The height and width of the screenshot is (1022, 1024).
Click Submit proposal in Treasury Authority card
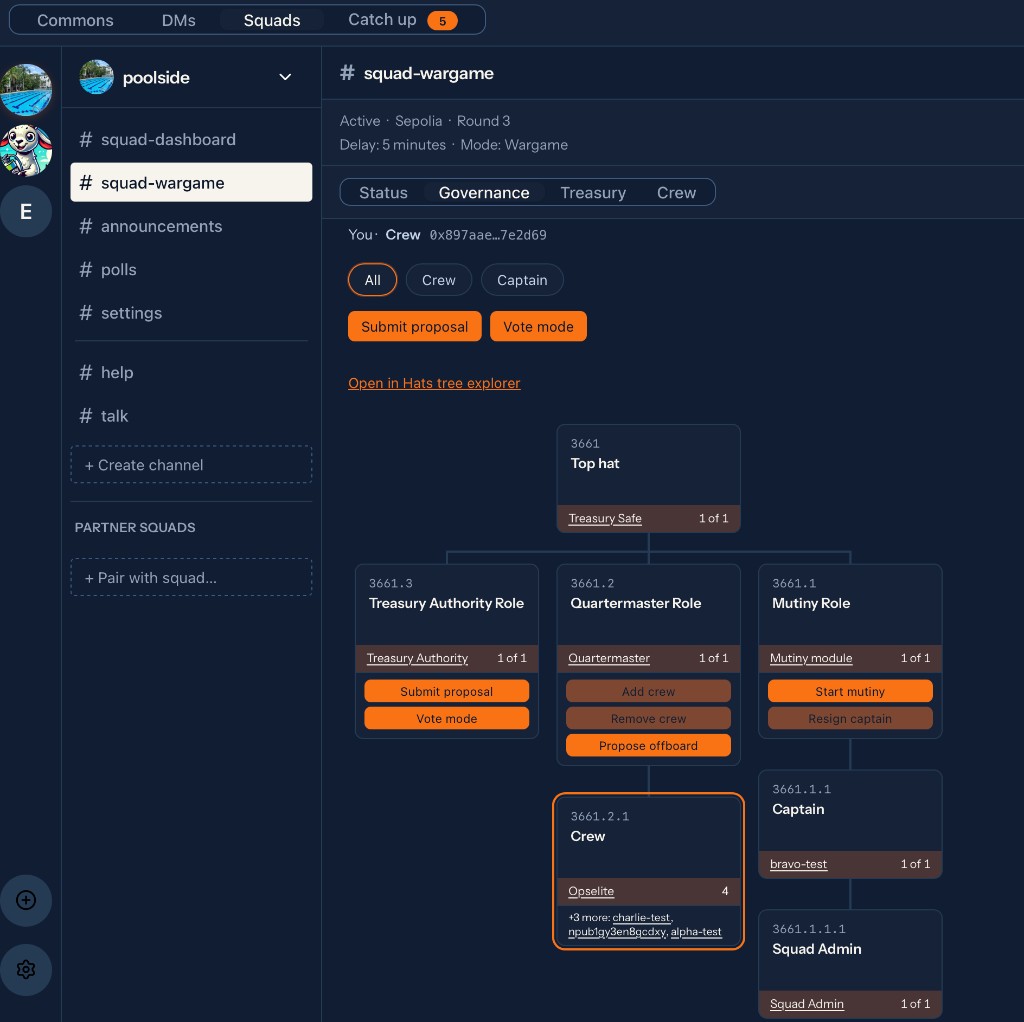(x=446, y=691)
